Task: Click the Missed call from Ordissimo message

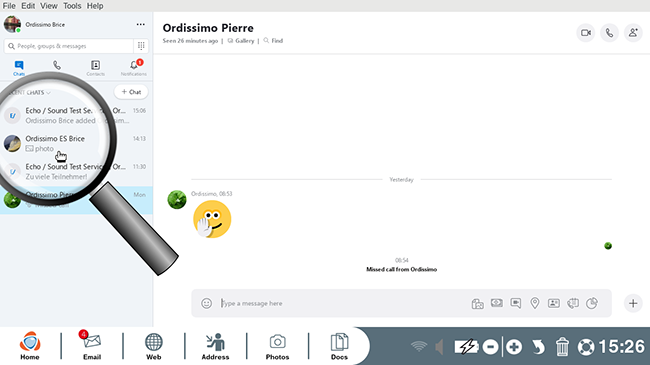Action: point(401,269)
